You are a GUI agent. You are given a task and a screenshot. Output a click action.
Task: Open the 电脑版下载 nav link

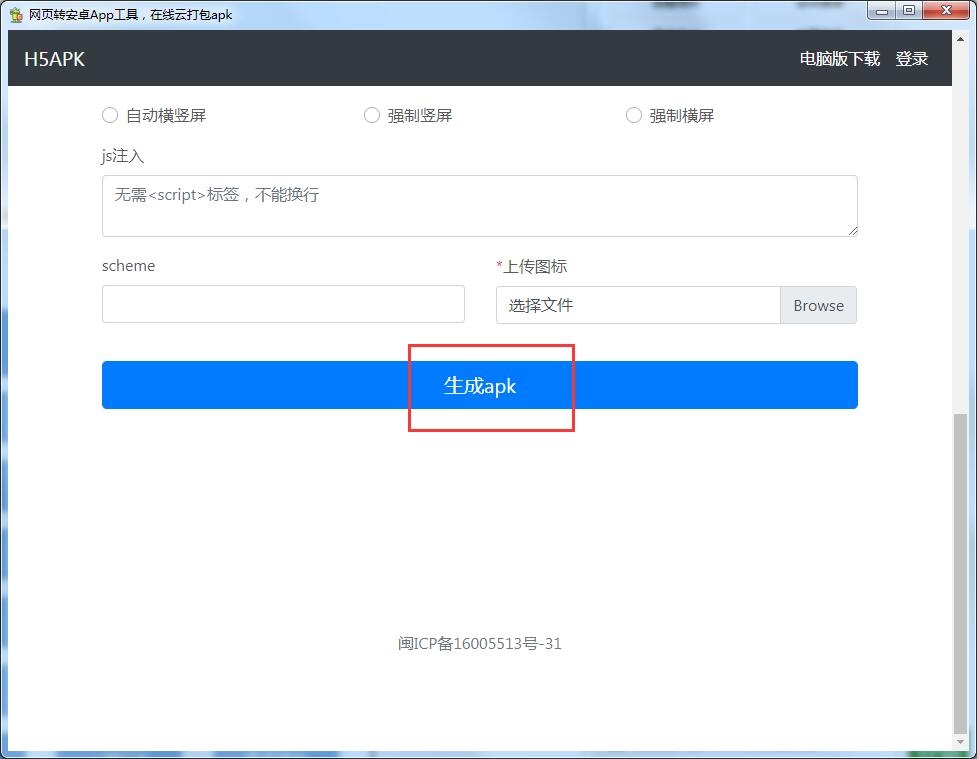click(x=839, y=59)
